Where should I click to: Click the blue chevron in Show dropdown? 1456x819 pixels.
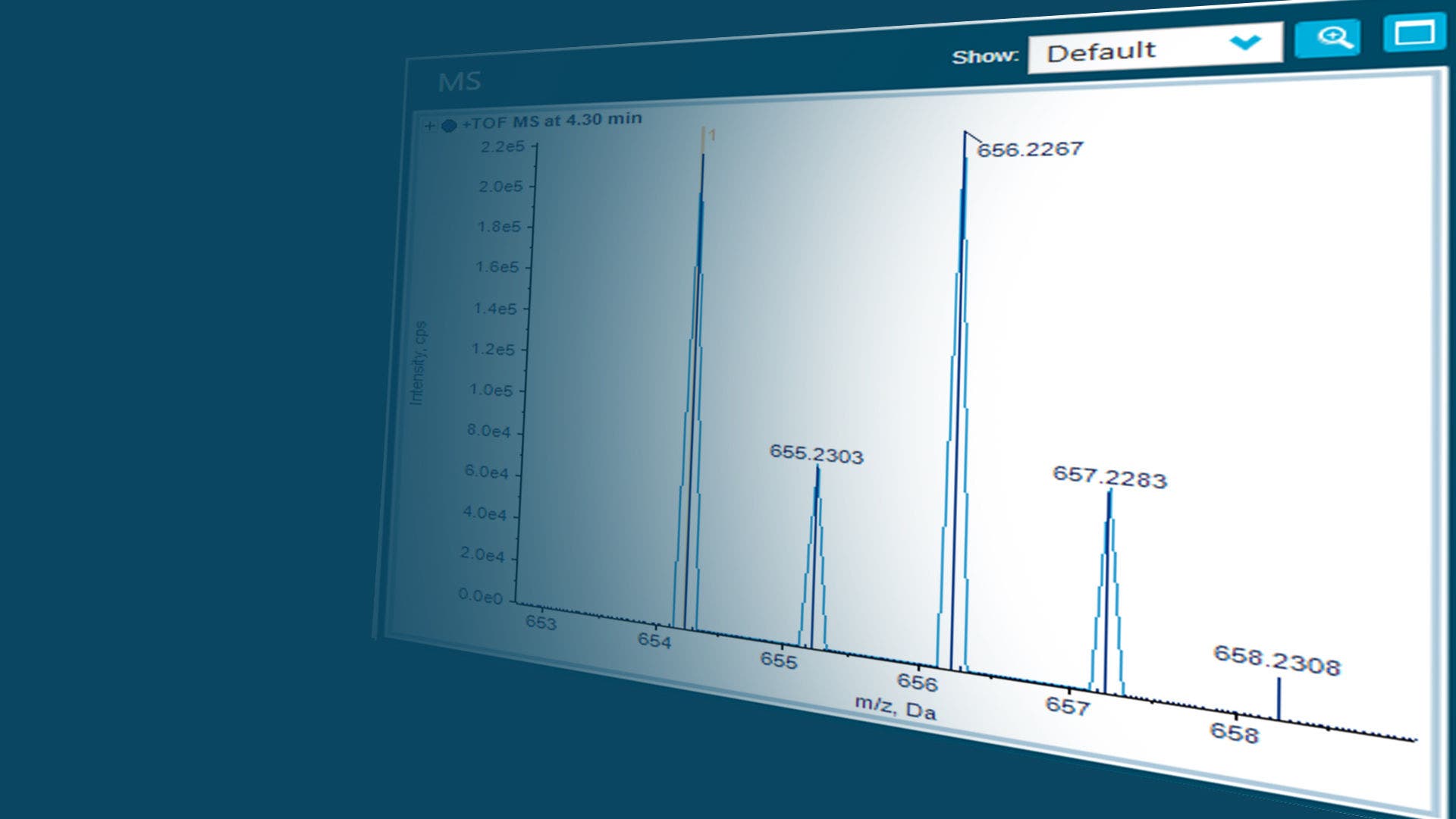coord(1245,42)
